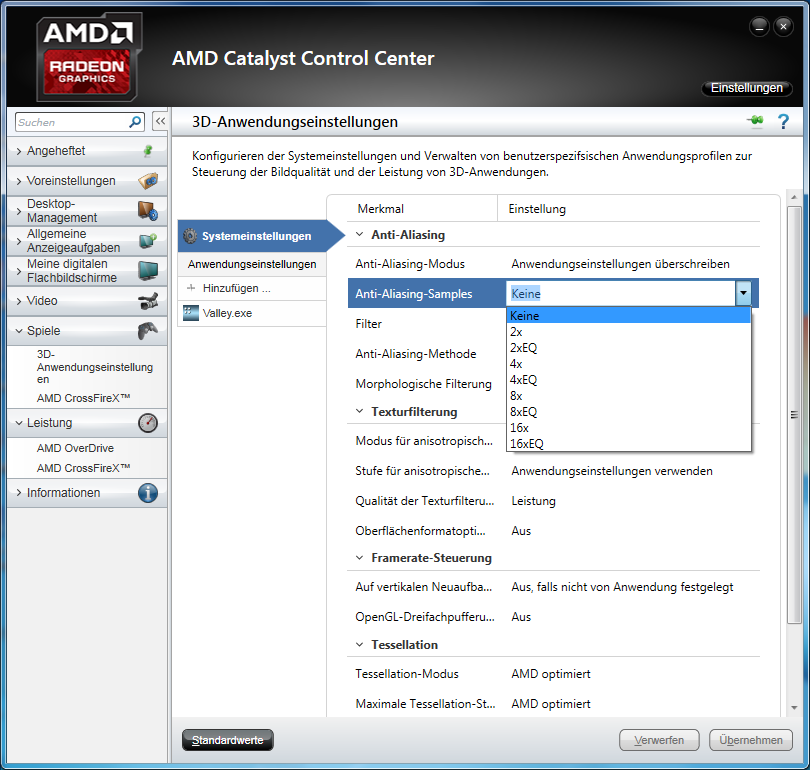Click the Voreinstellungen preset icon
The width and height of the screenshot is (810, 770).
[x=148, y=181]
